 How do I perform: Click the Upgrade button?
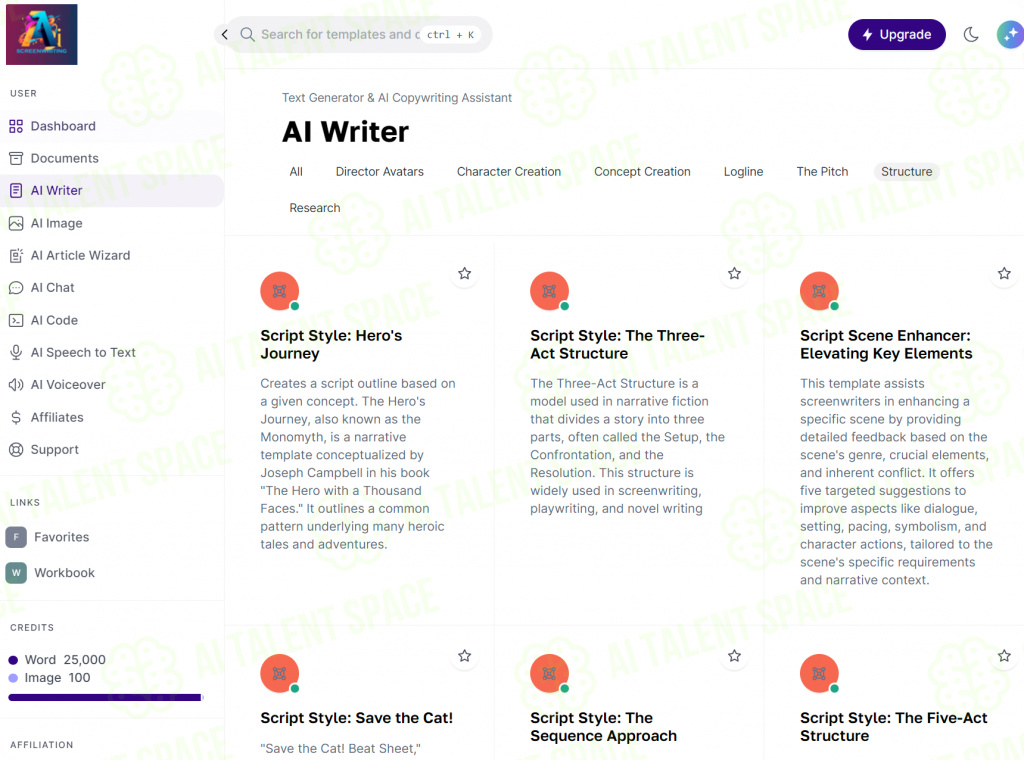897,35
